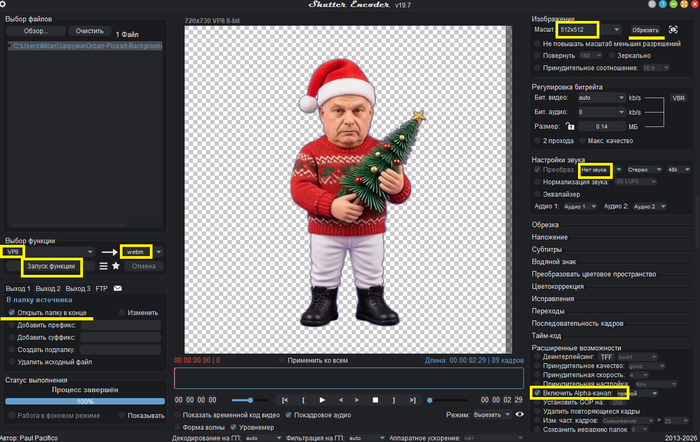
Task: Set the in point bracket marker
Action: (304, 400)
